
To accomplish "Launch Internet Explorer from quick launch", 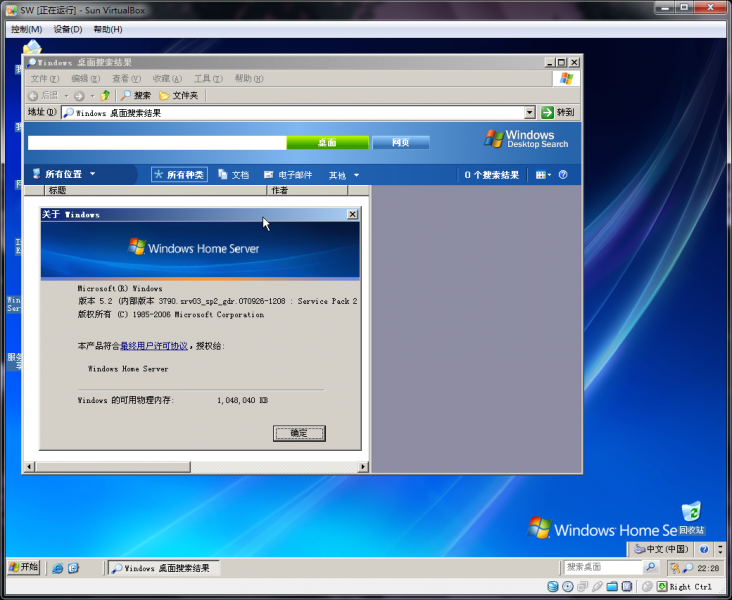I will coord(57,568).
